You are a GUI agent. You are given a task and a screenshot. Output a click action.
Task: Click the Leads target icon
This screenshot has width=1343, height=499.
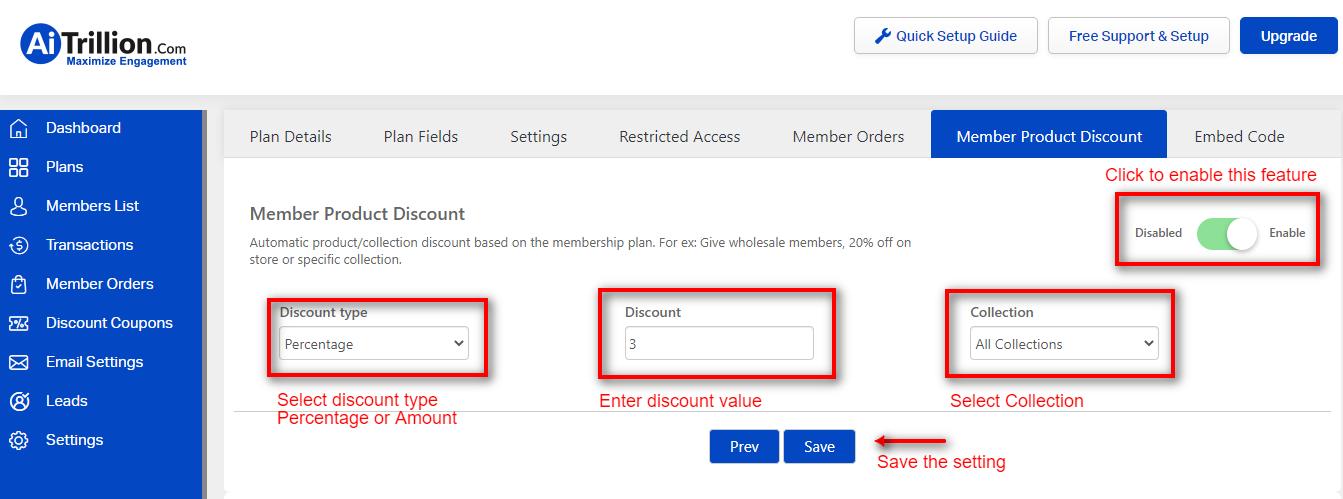pyautogui.click(x=18, y=401)
